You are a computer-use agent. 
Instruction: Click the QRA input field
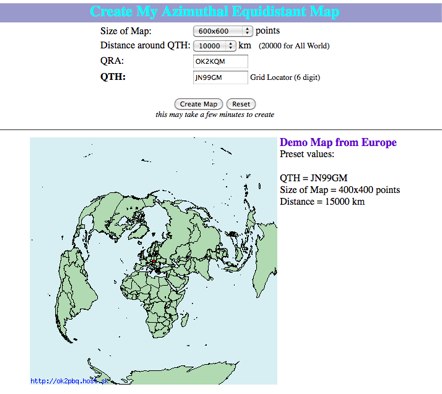pos(220,61)
